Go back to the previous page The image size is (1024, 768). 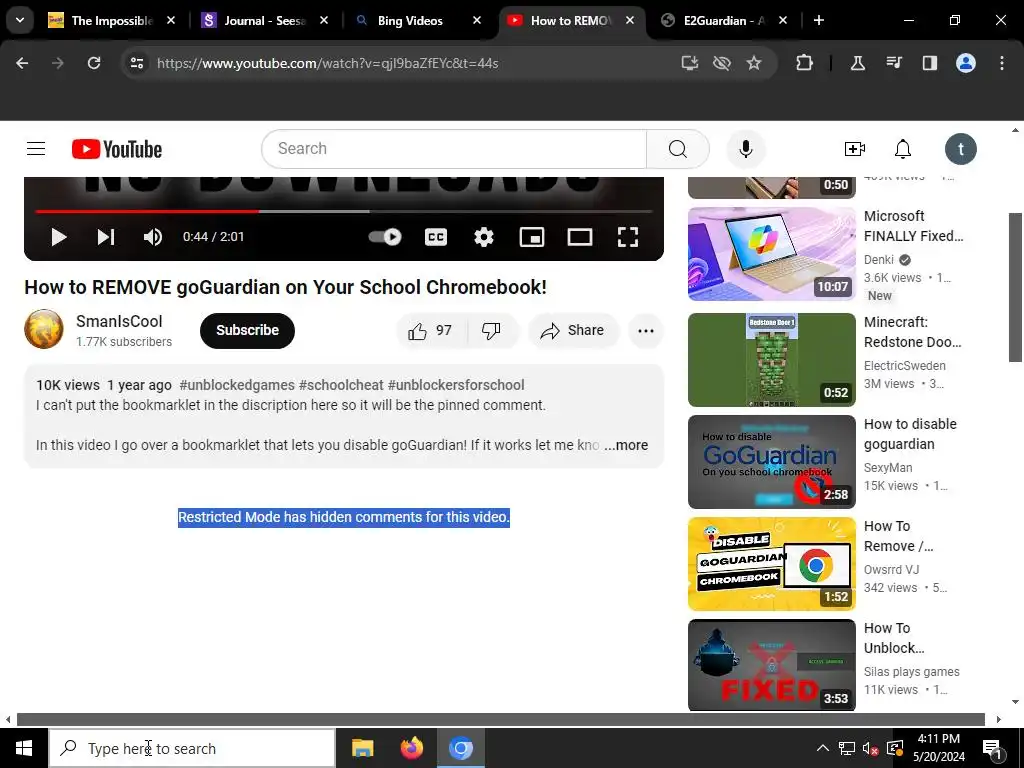(22, 63)
